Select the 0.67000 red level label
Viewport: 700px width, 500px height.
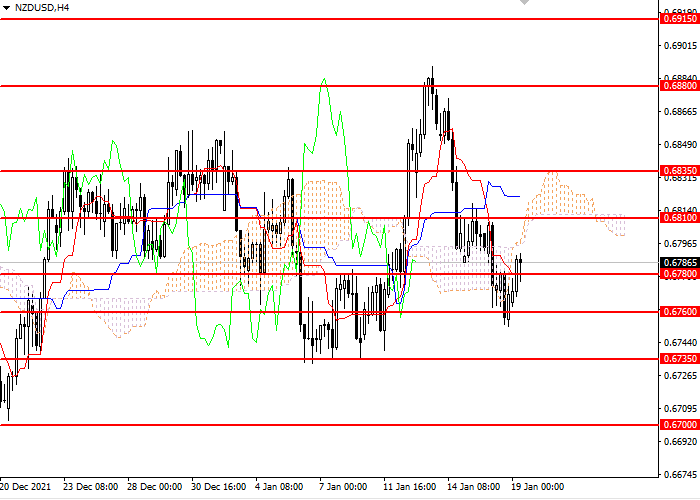pos(679,425)
